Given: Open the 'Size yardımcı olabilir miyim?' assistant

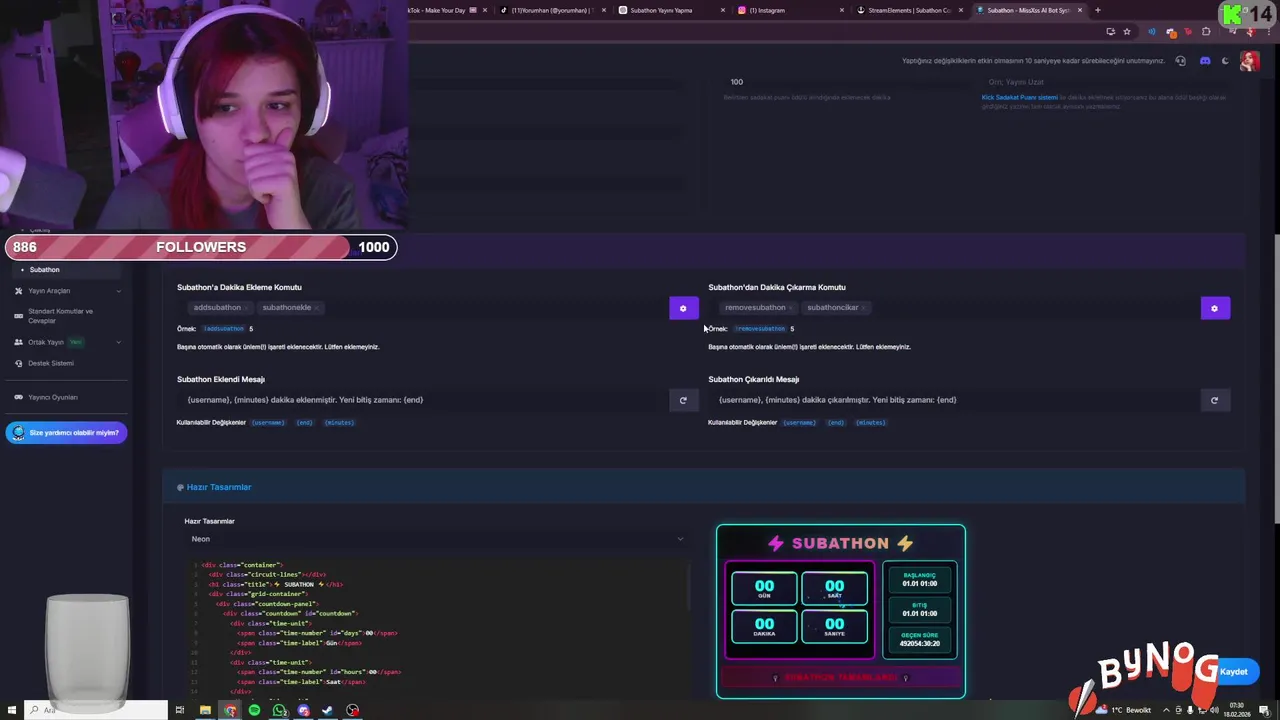Looking at the screenshot, I should pyautogui.click(x=66, y=433).
